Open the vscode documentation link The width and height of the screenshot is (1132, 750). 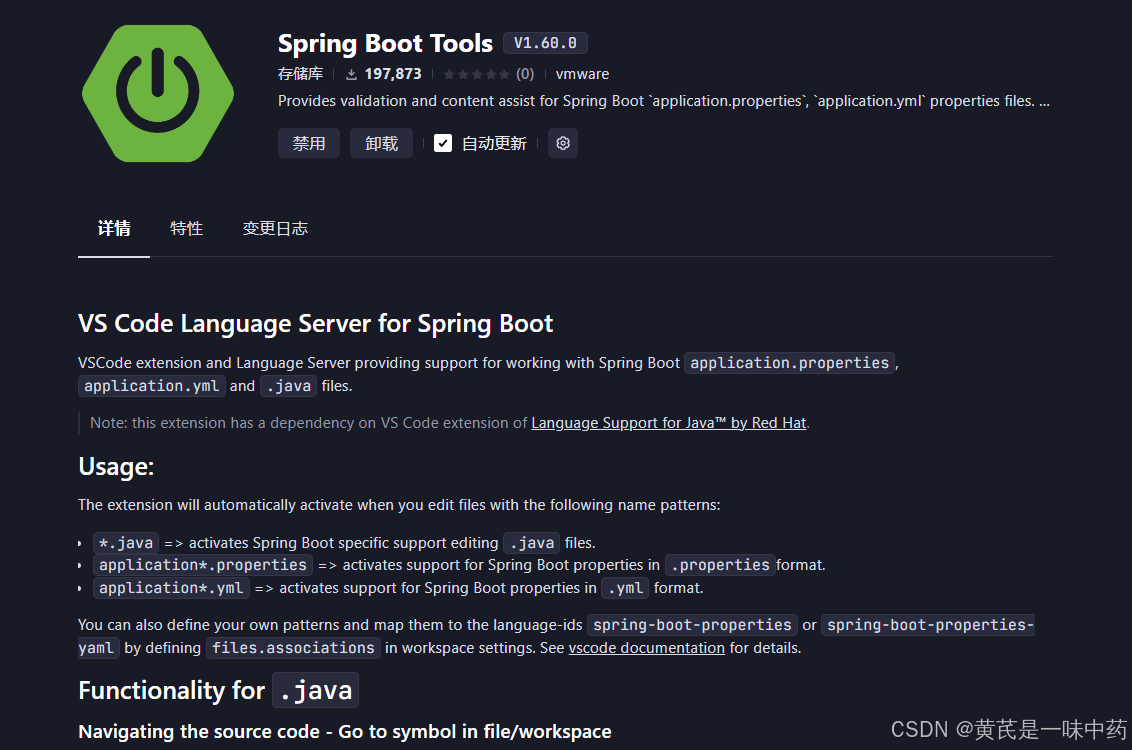click(647, 648)
